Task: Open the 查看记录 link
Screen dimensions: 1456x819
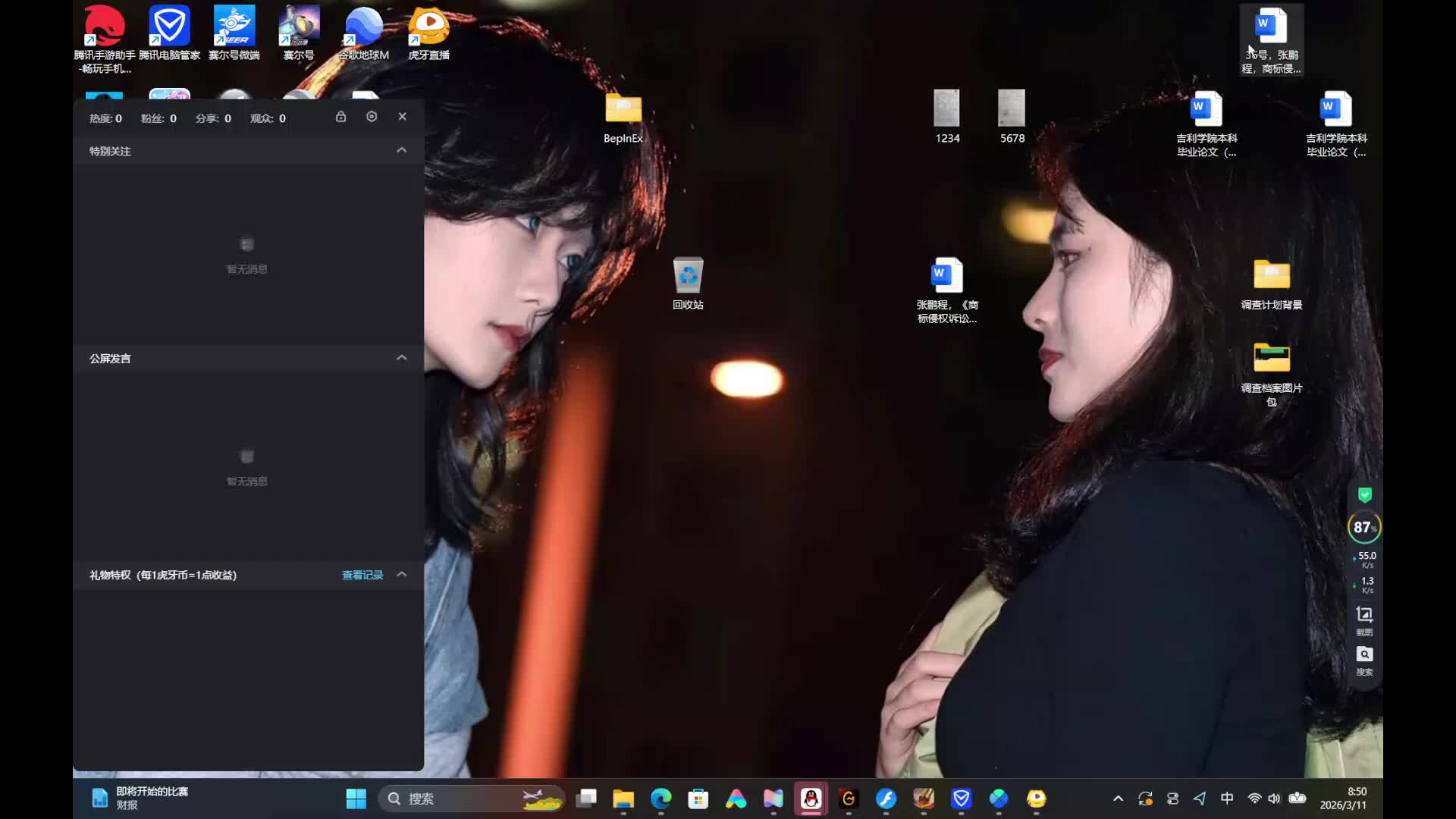Action: tap(362, 575)
